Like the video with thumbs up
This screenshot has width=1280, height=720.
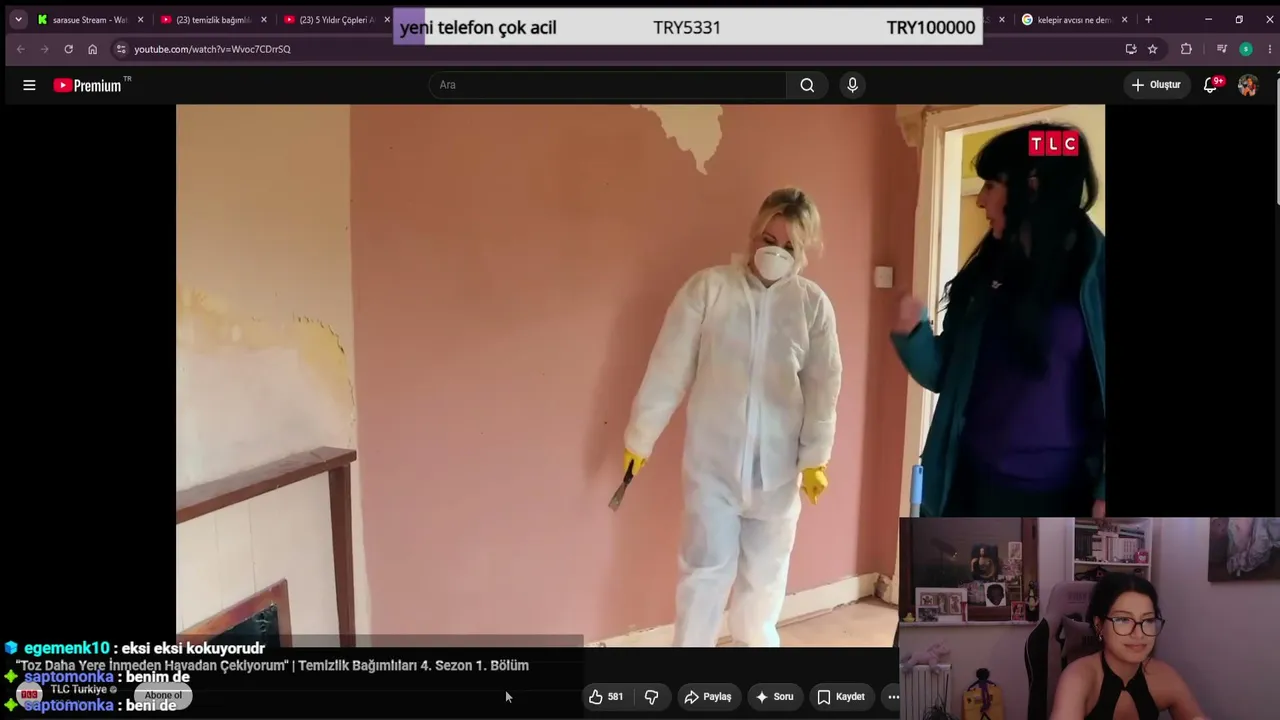point(606,697)
